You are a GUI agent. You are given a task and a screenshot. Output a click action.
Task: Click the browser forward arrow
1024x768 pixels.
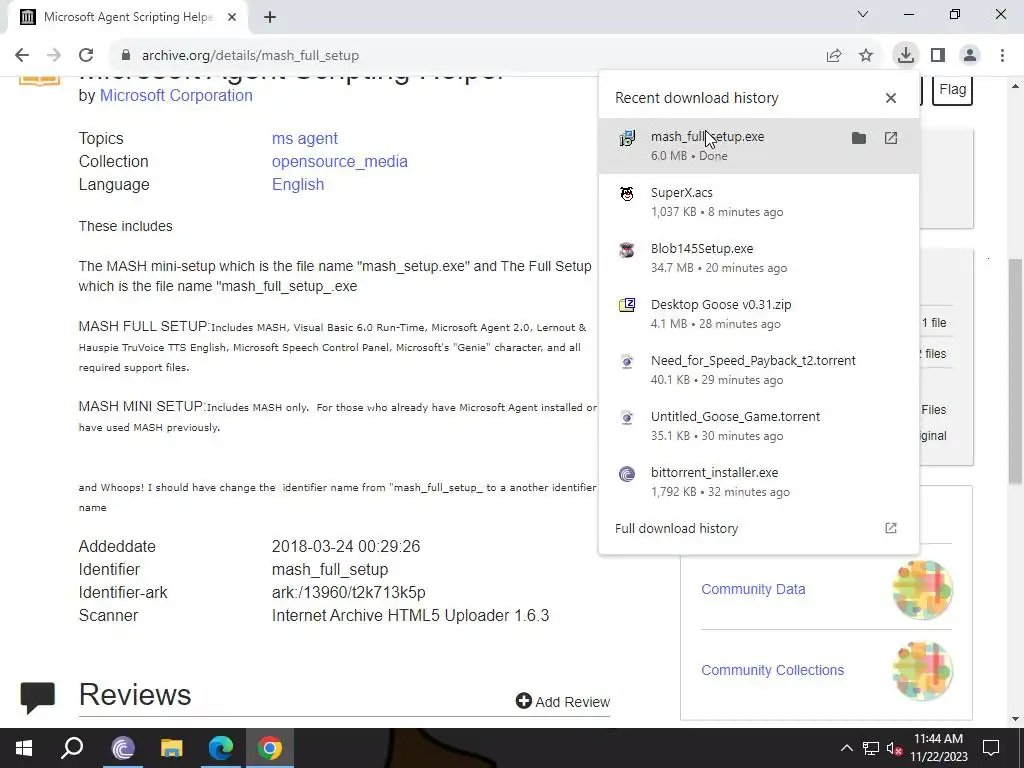(x=54, y=56)
